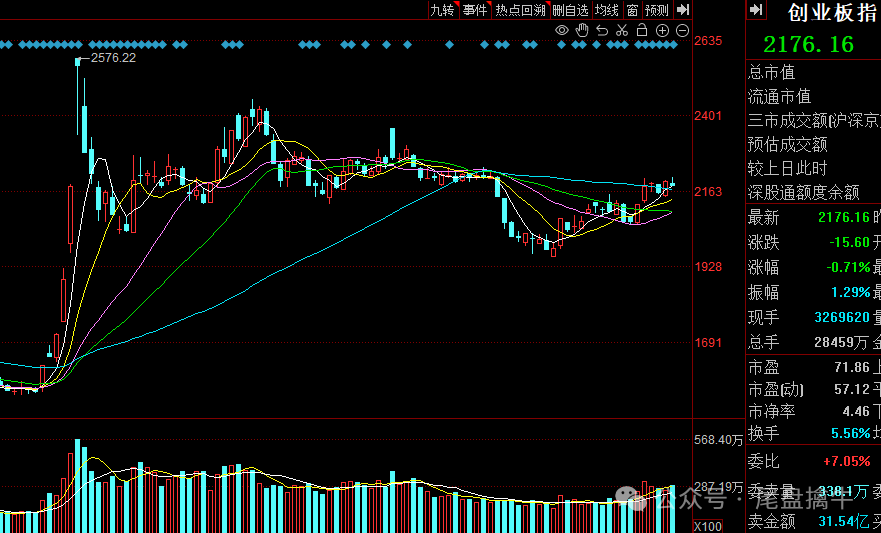This screenshot has height=533, width=881.
Task: Zoom out with the minus circle icon
Action: point(682,30)
